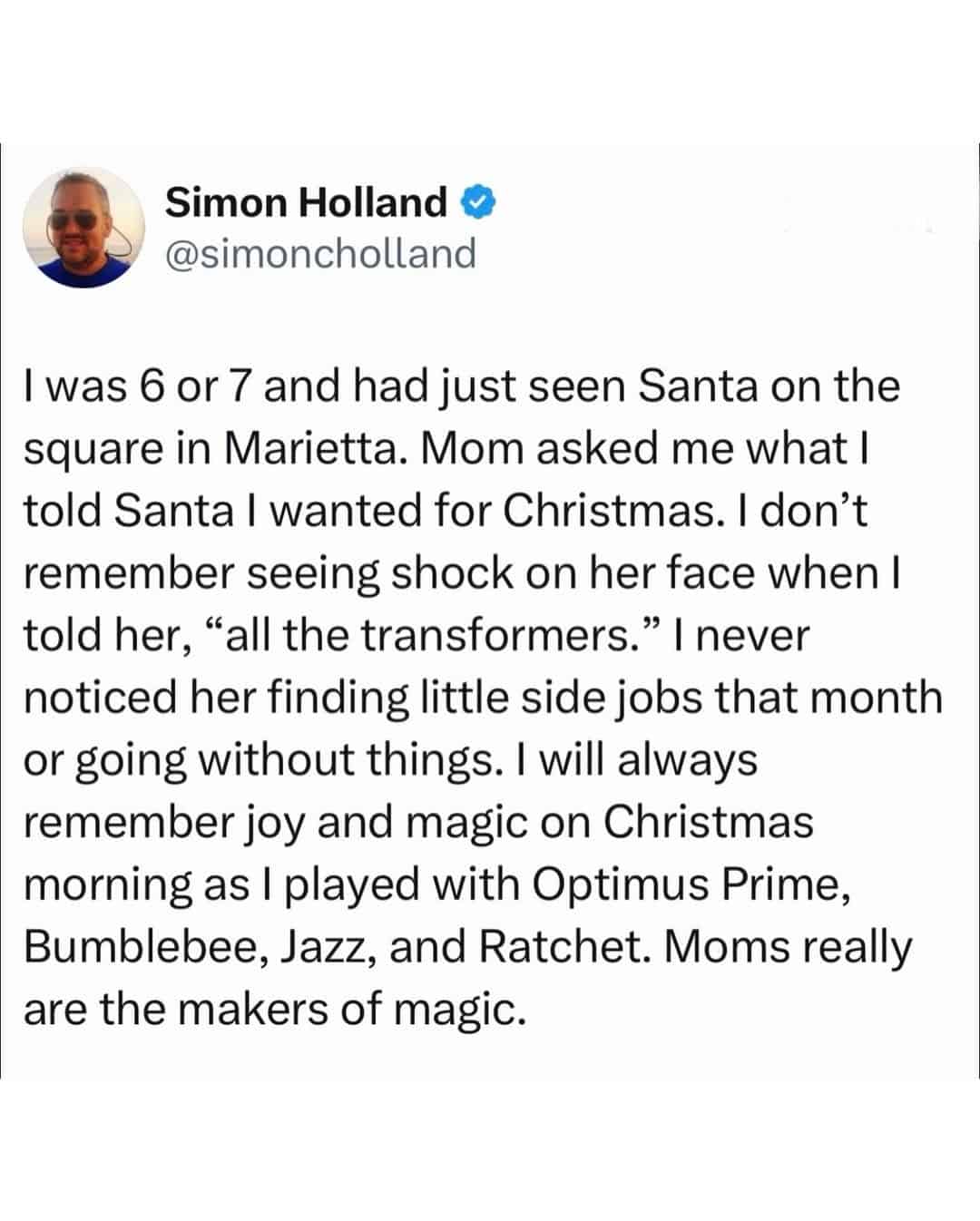Click the Simon Holland display name

point(306,202)
